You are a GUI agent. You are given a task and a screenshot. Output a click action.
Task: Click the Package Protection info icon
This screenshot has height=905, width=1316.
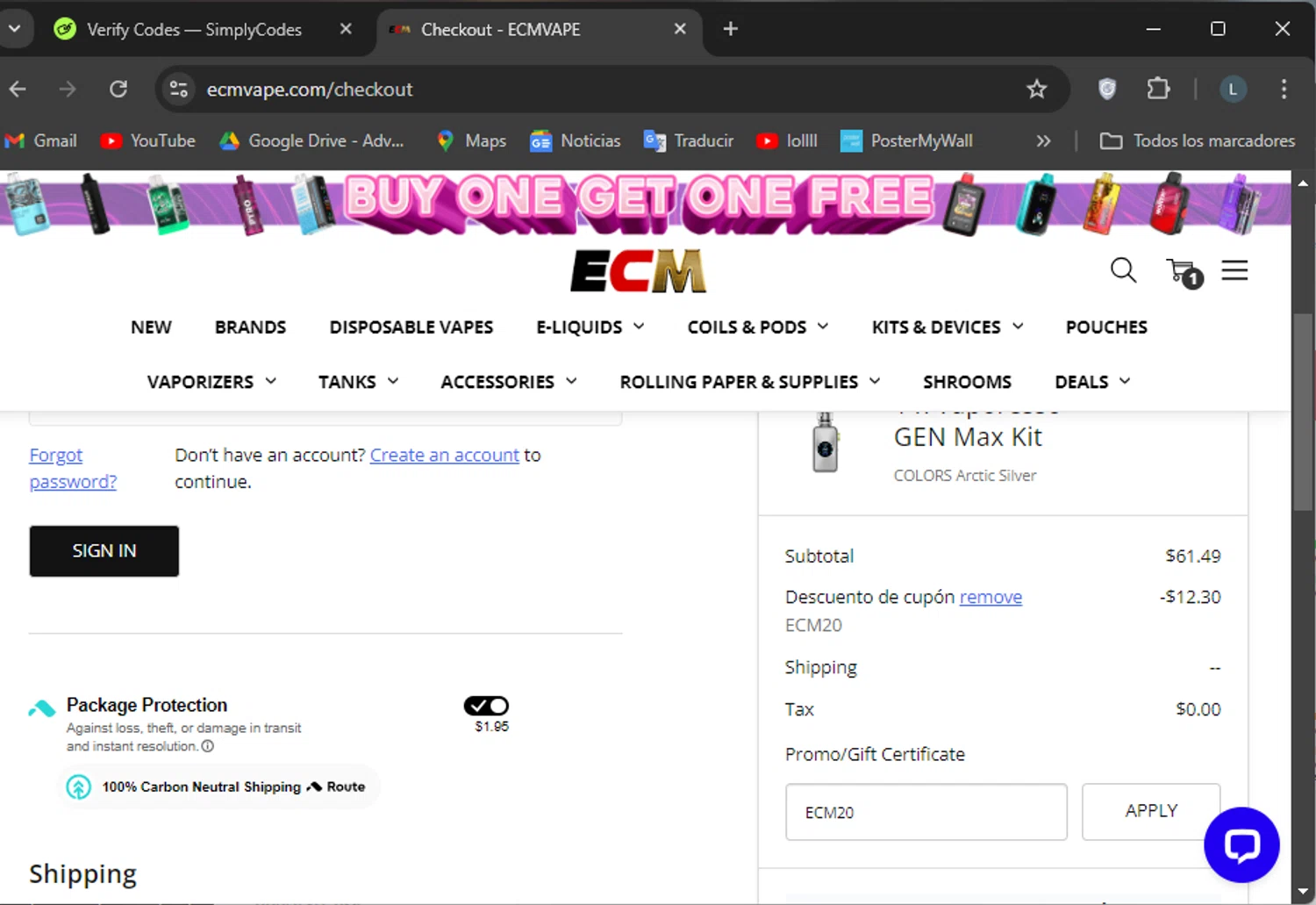coord(208,746)
